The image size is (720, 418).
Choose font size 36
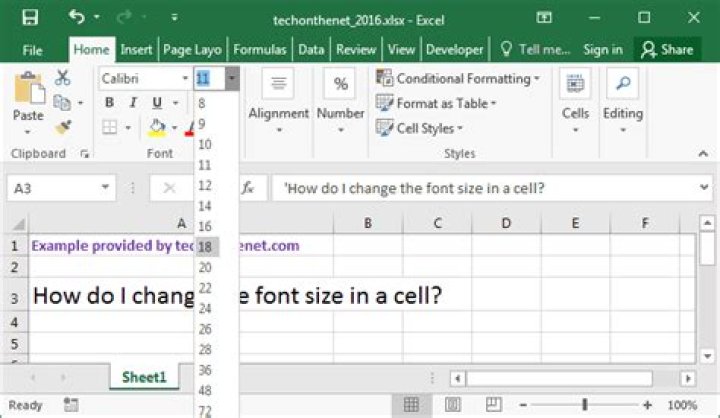205,370
